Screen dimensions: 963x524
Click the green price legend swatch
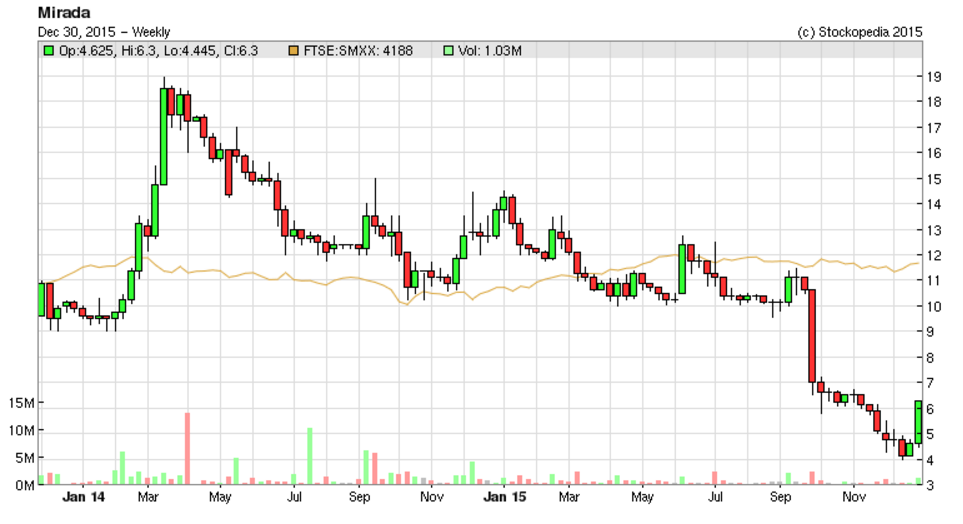[48, 51]
